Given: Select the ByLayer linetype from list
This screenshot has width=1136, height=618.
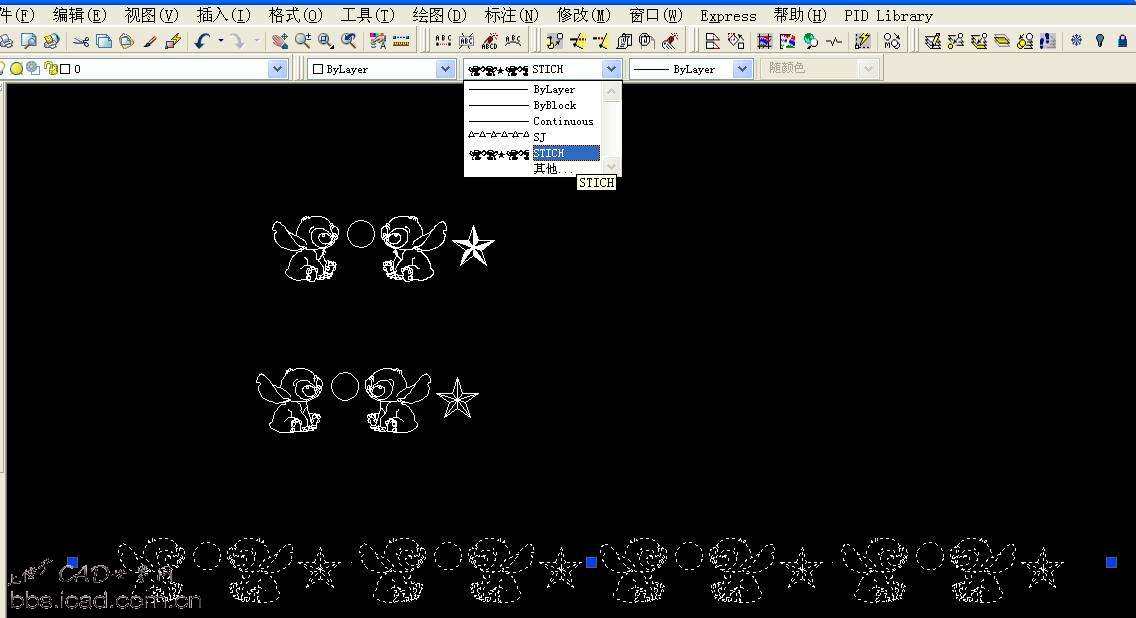Looking at the screenshot, I should pos(534,89).
